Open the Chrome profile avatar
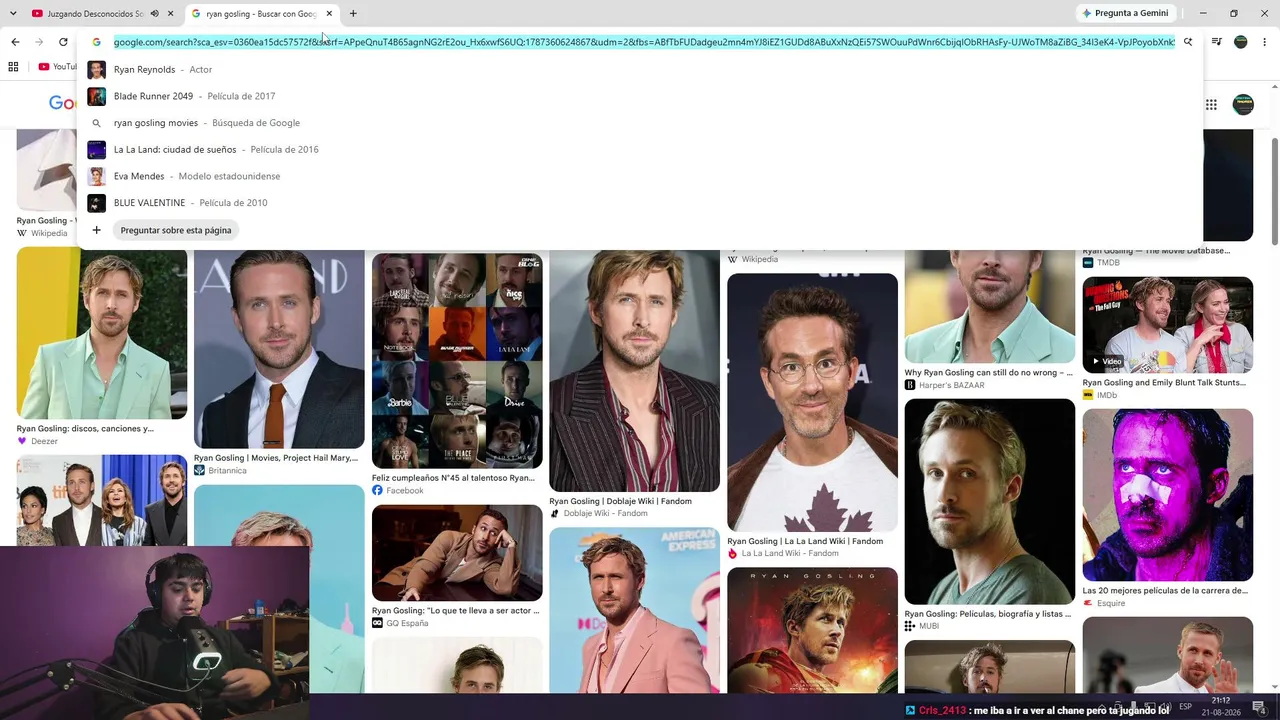1280x720 pixels. coord(1241,42)
